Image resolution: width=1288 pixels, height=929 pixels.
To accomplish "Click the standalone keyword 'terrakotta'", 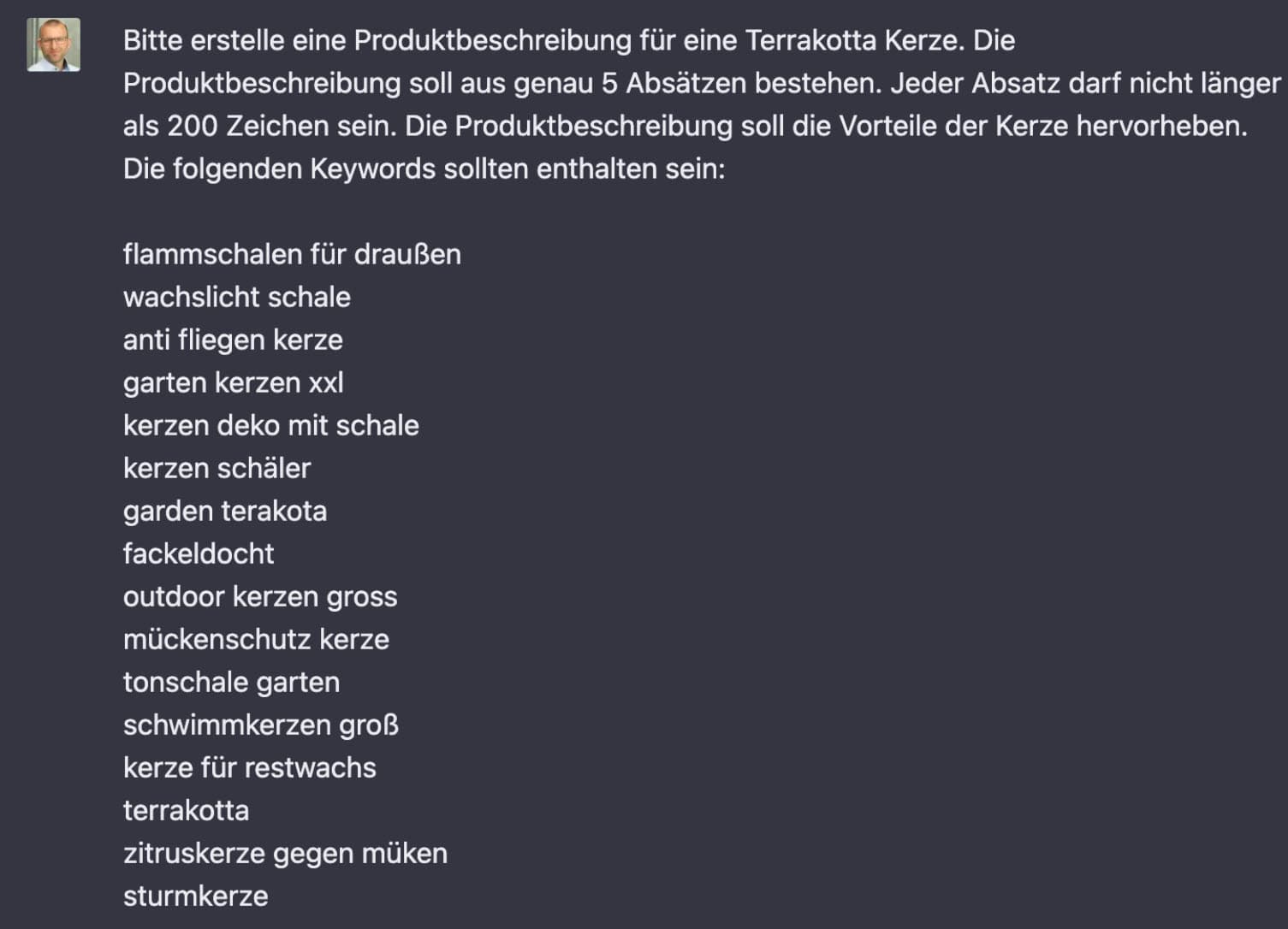I will tap(186, 810).
